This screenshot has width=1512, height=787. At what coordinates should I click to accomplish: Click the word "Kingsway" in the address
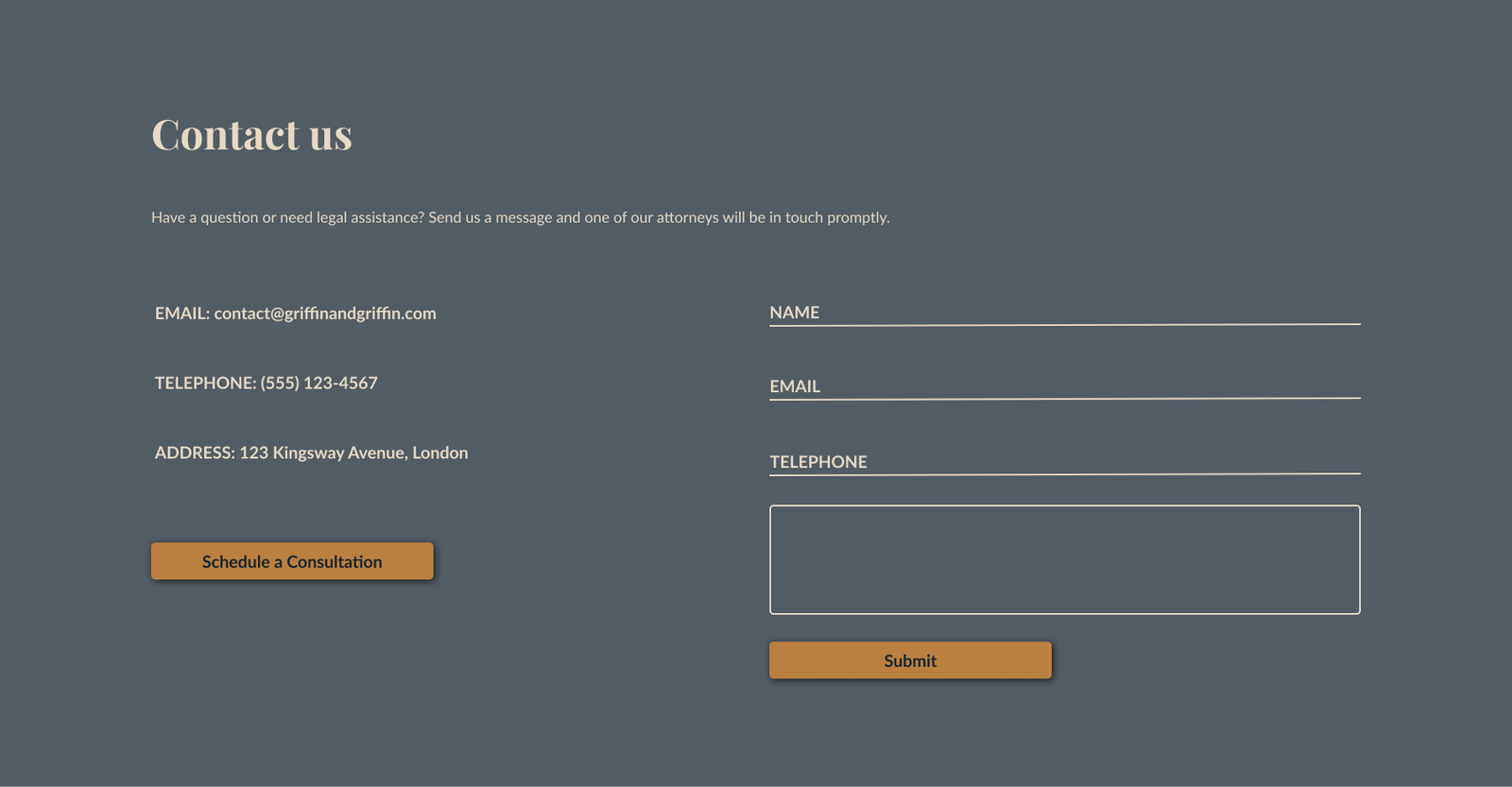coord(308,453)
